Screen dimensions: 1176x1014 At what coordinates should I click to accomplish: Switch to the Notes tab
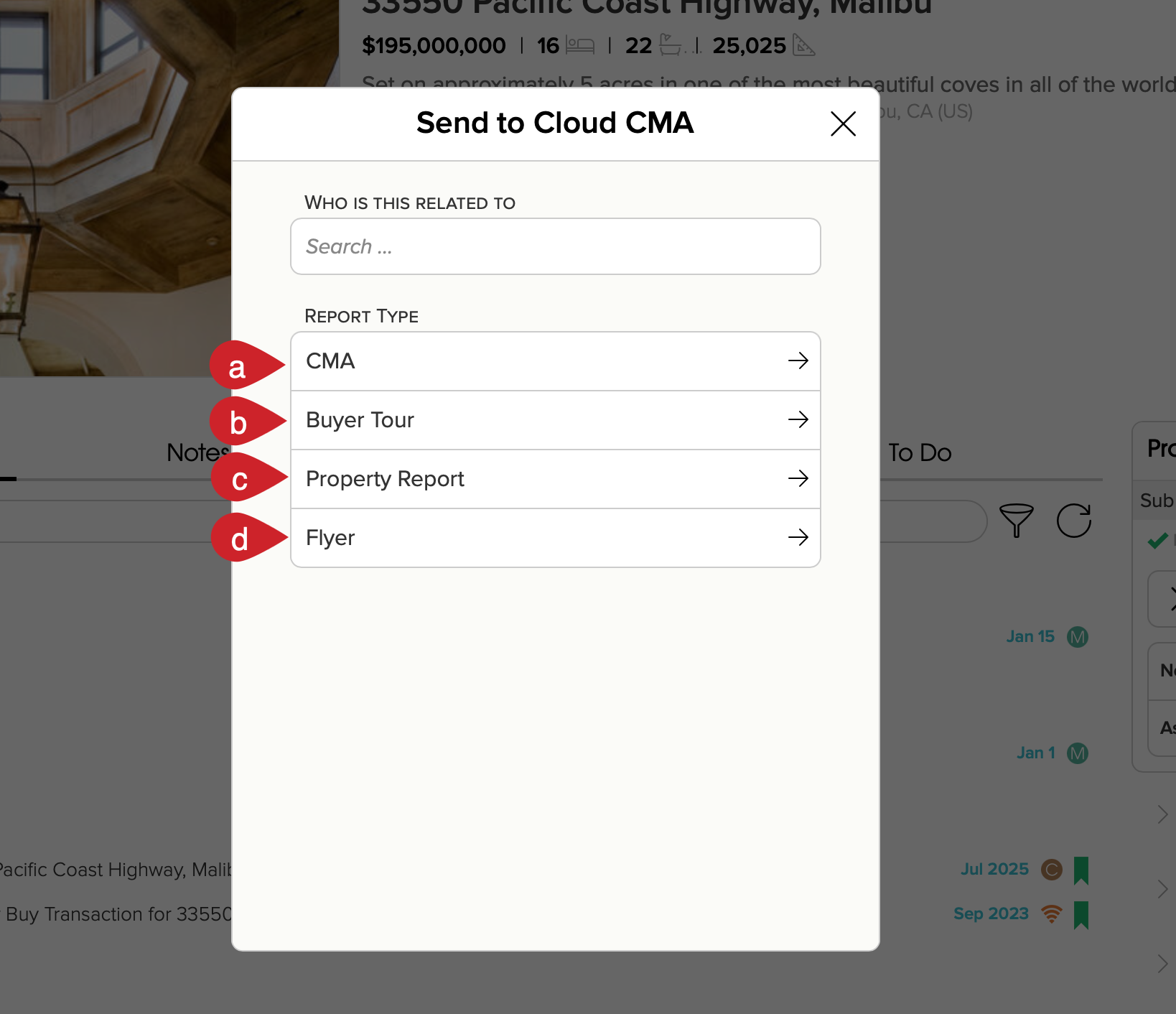click(x=199, y=452)
